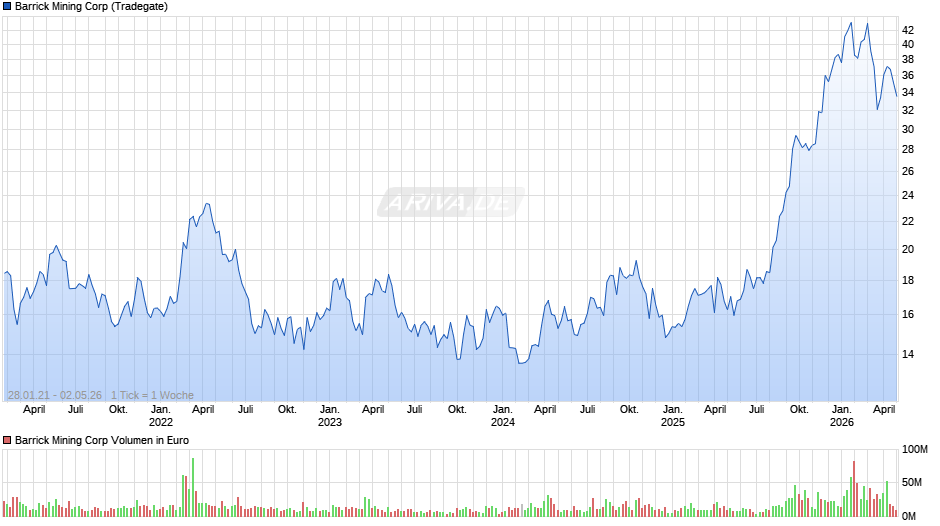This screenshot has width=940, height=526.
Task: Click the '1 Tick = 1 Woche' text
Action: (152, 395)
